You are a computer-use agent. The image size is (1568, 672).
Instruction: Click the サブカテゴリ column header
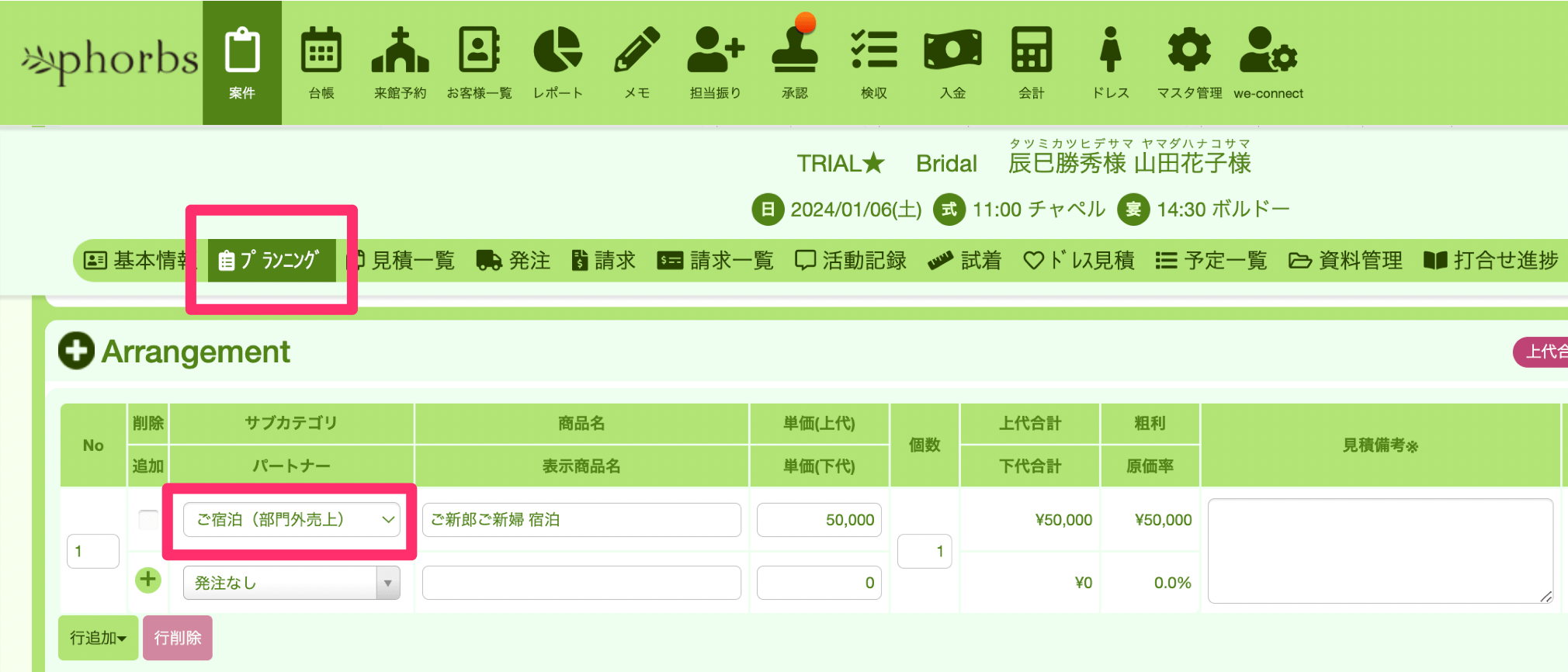click(x=291, y=423)
